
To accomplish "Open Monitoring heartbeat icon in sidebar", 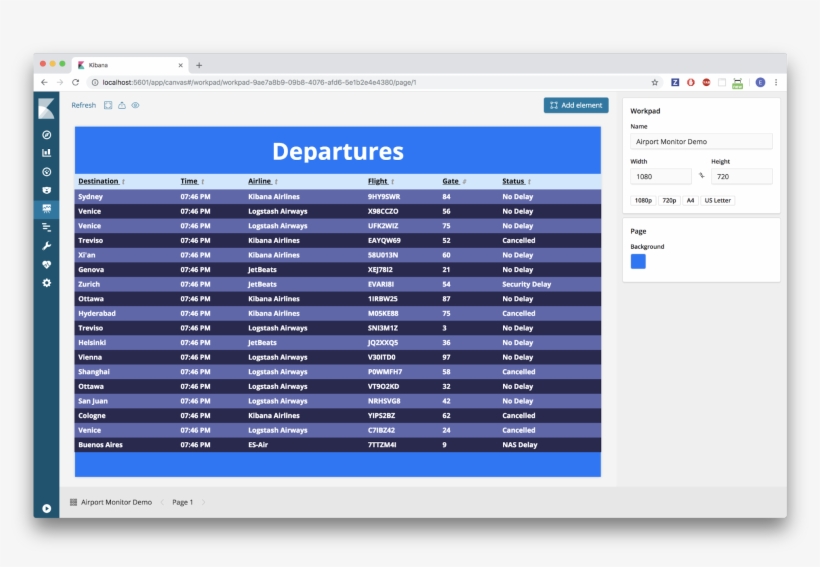I will (x=46, y=265).
